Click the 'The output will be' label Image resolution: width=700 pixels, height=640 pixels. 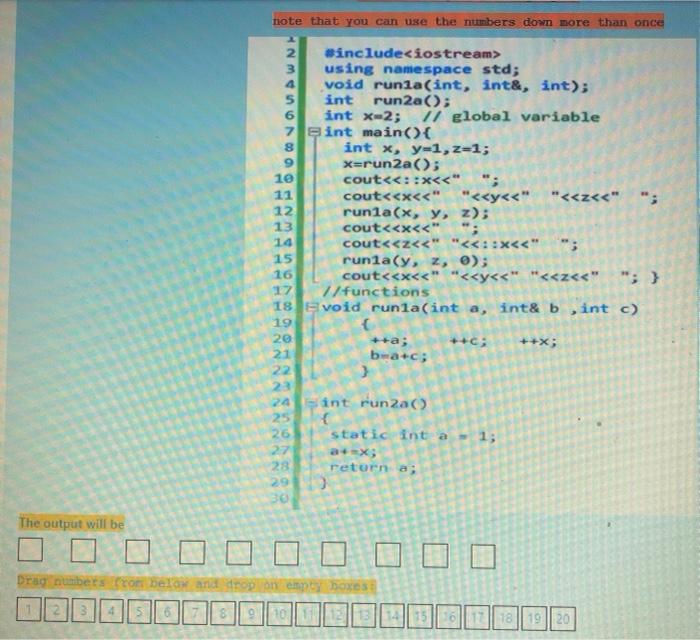[71, 523]
